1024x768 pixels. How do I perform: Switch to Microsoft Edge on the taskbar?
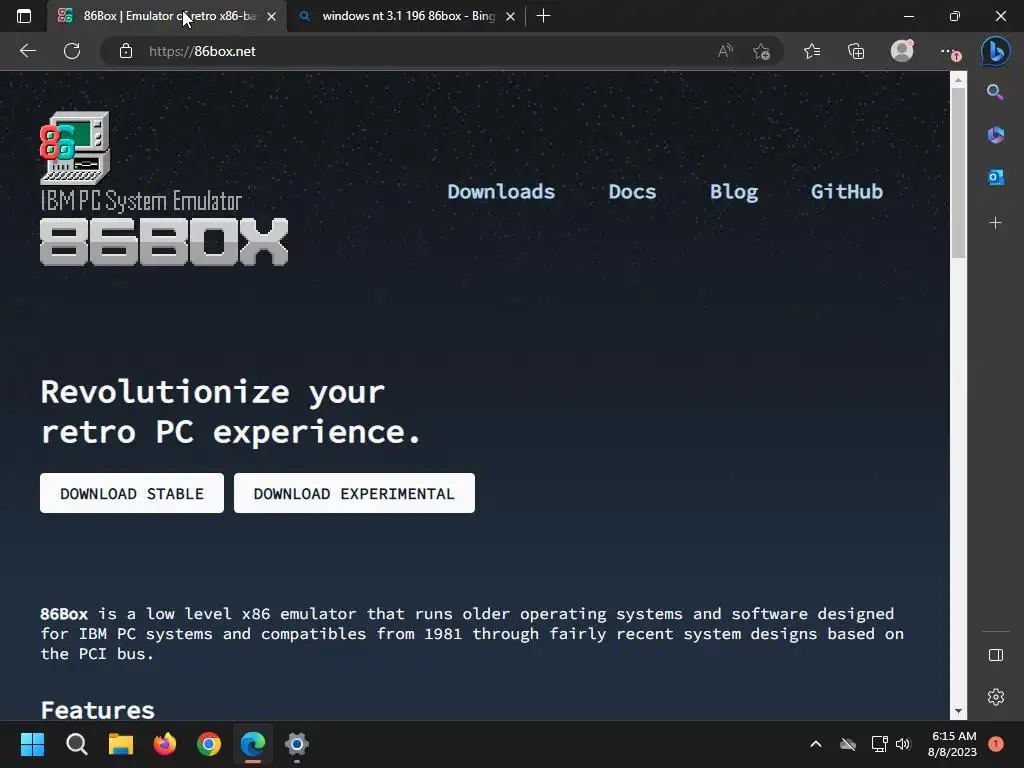click(253, 744)
